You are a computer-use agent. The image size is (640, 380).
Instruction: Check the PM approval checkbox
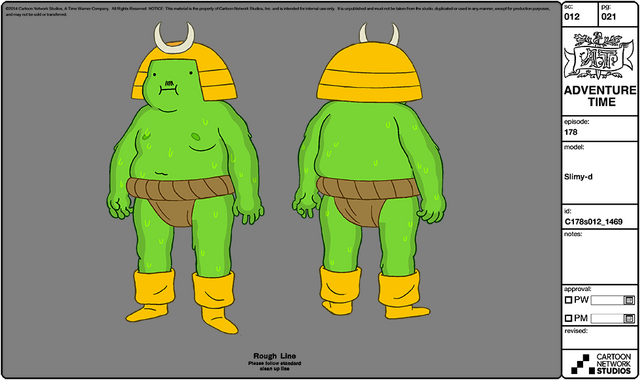click(568, 318)
